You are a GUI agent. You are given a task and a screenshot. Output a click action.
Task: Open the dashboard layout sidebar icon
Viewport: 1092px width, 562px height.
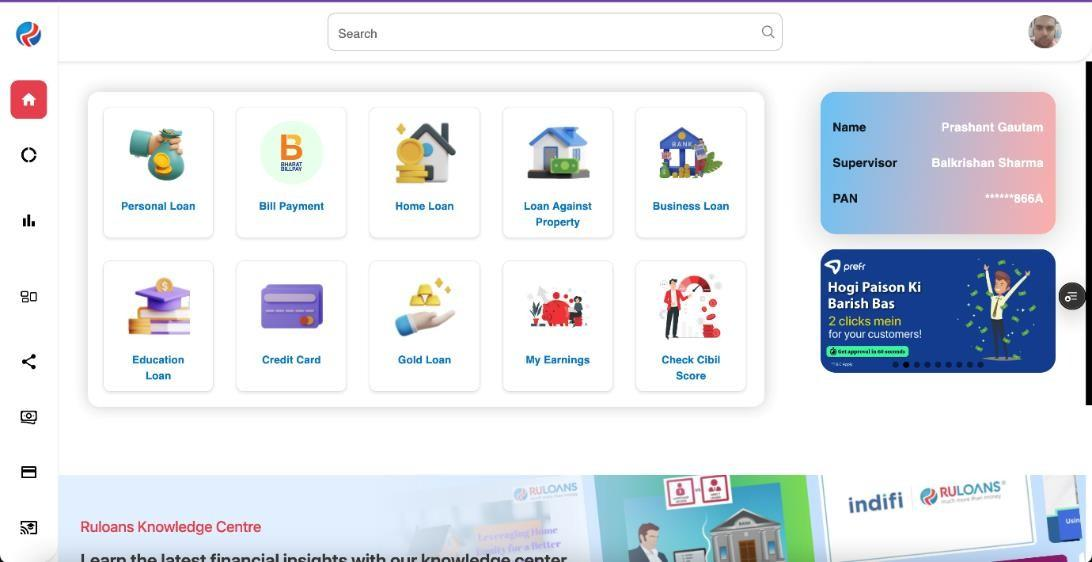tap(29, 297)
